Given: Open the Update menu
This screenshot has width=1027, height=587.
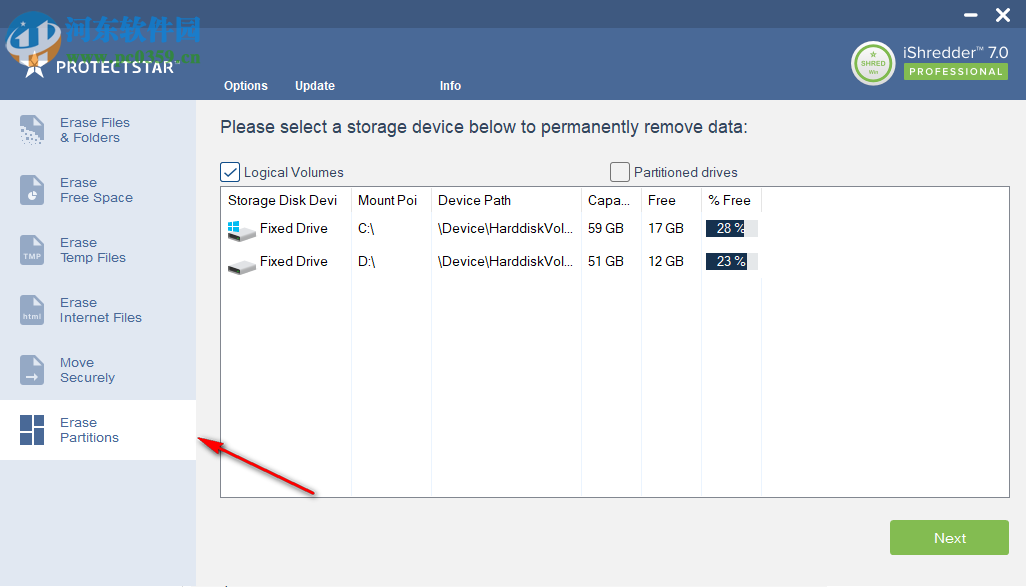Looking at the screenshot, I should point(315,86).
